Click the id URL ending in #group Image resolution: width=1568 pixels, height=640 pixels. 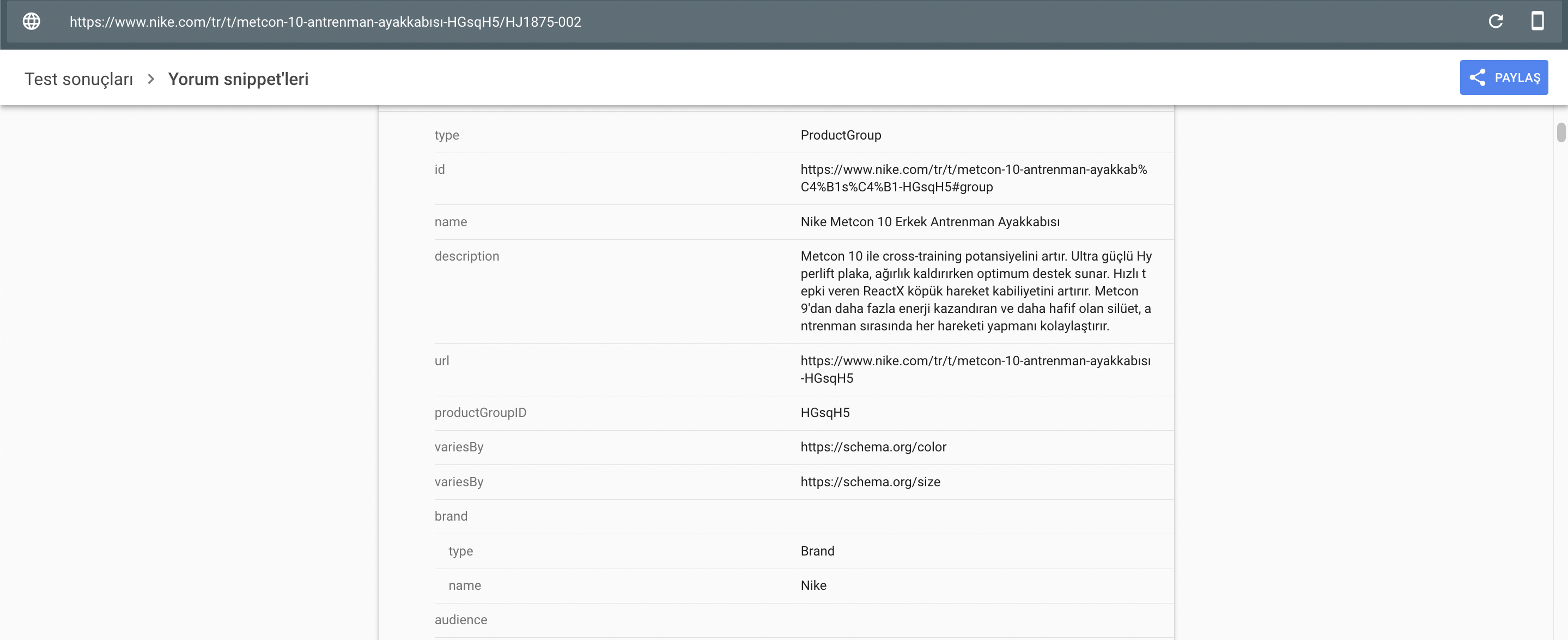point(973,178)
